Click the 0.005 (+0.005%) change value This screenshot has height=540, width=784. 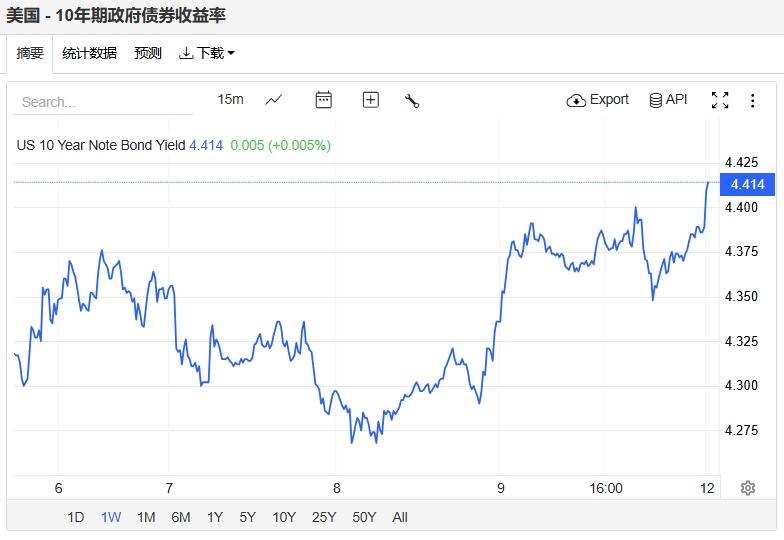(x=280, y=145)
